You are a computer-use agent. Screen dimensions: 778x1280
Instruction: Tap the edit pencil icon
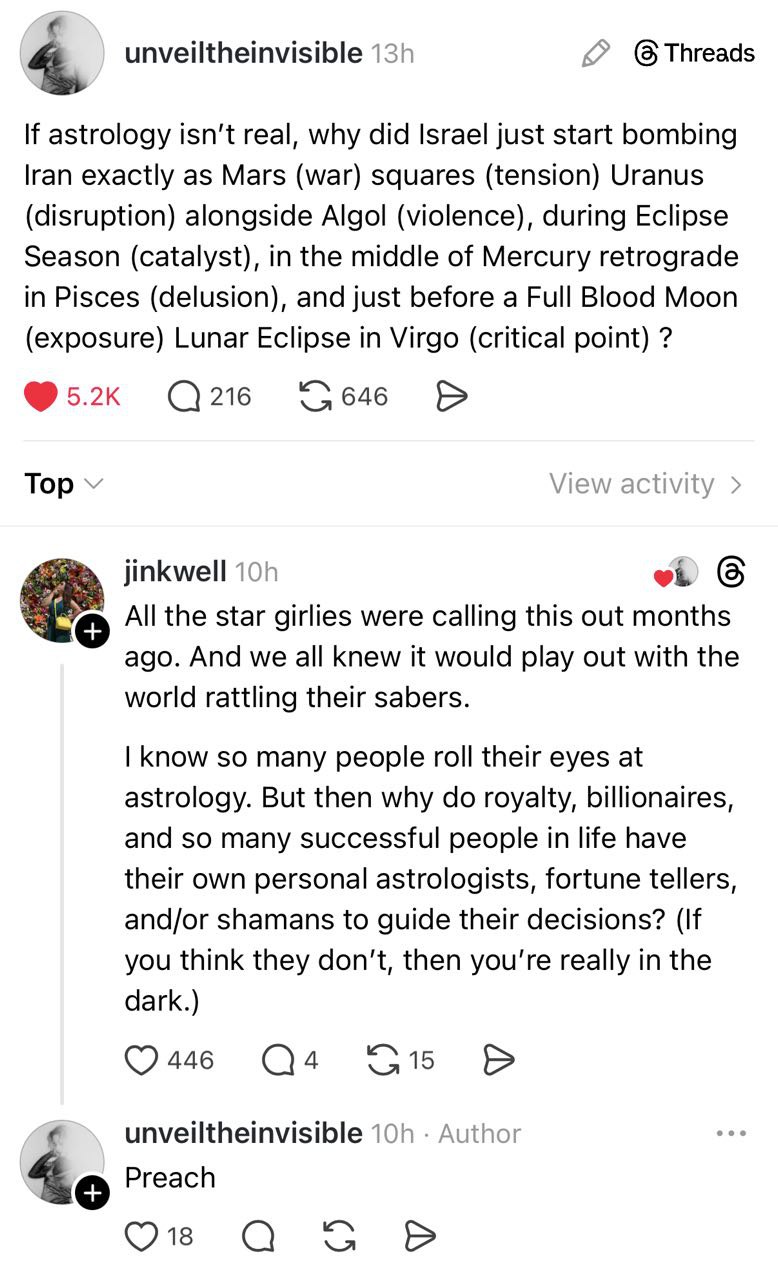pos(596,53)
